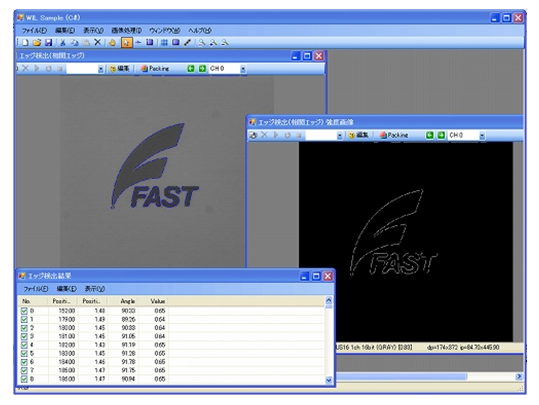This screenshot has width=539, height=405.
Task: Uncheck result row No. 6 checkbox
Action: [24, 362]
